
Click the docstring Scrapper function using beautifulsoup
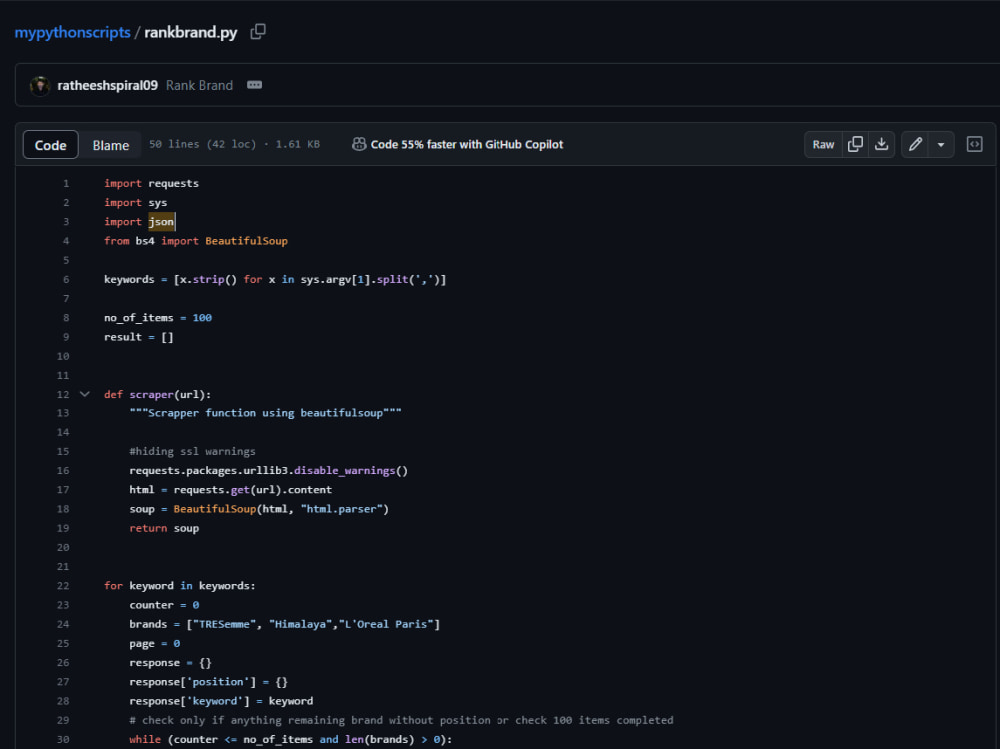tap(265, 413)
